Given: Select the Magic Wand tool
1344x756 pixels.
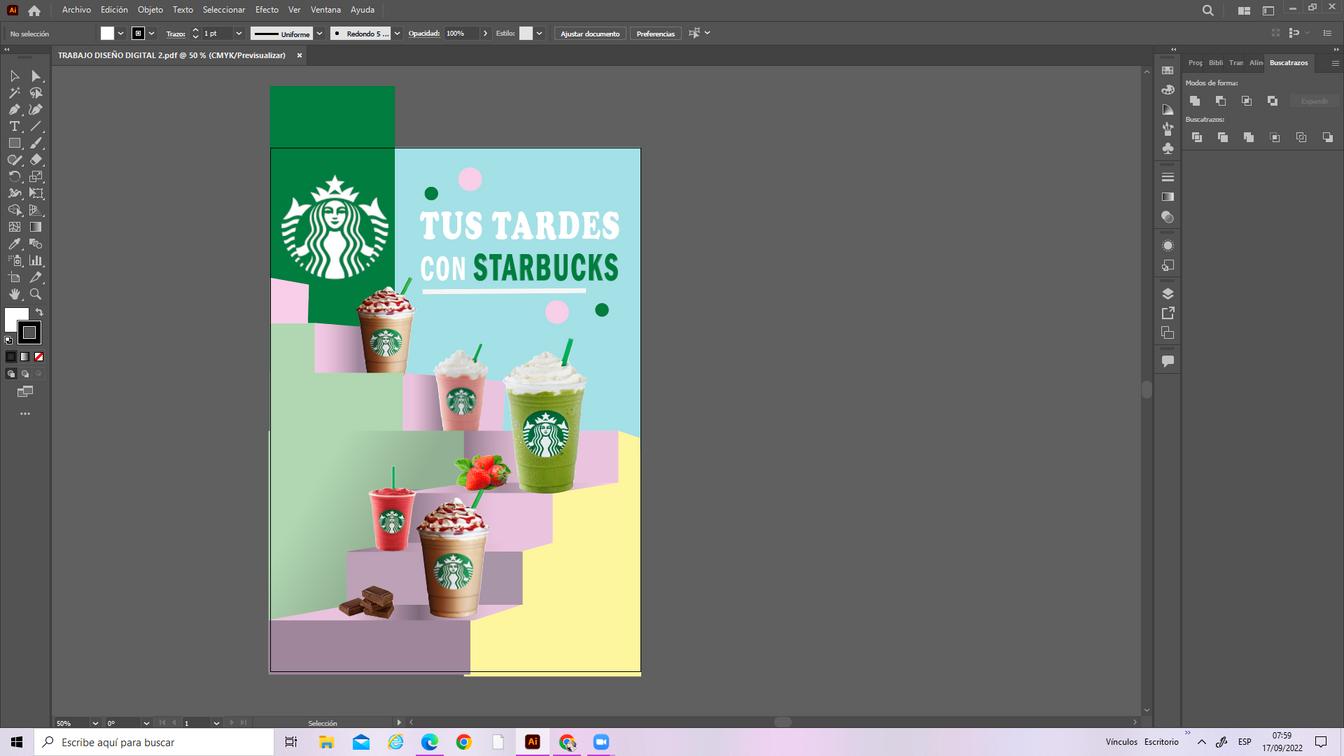Looking at the screenshot, I should (15, 93).
